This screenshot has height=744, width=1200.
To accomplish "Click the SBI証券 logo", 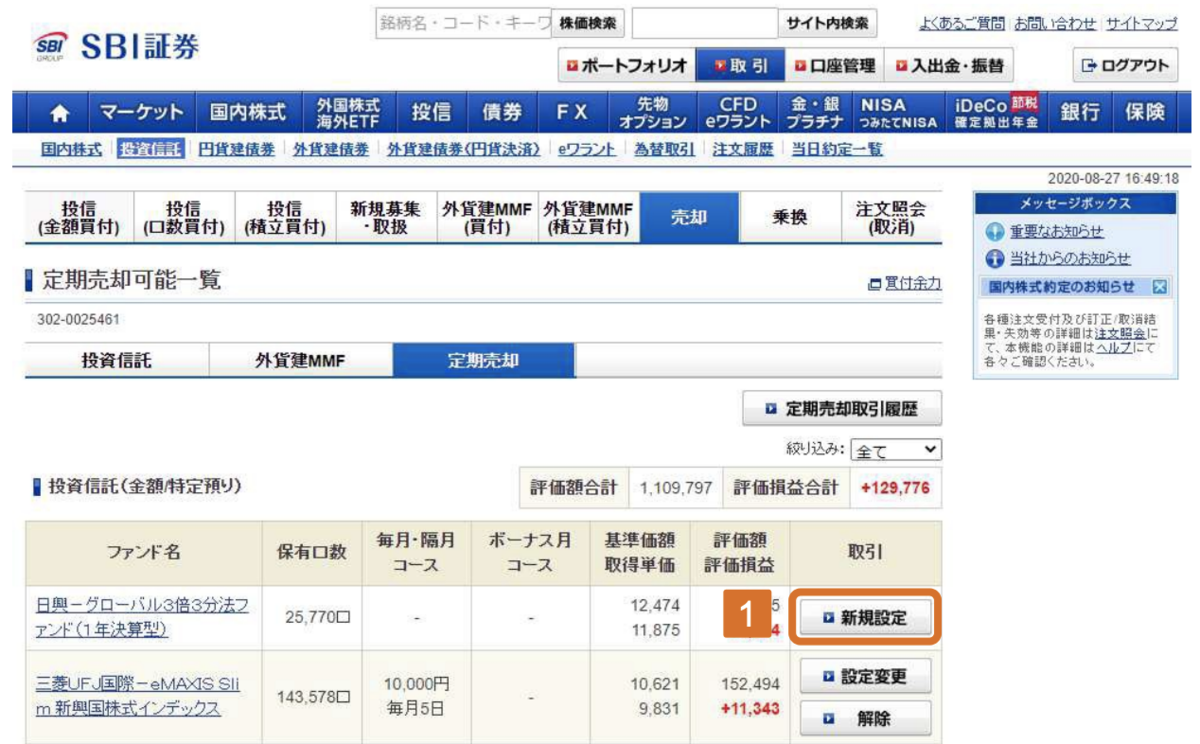I will [116, 47].
